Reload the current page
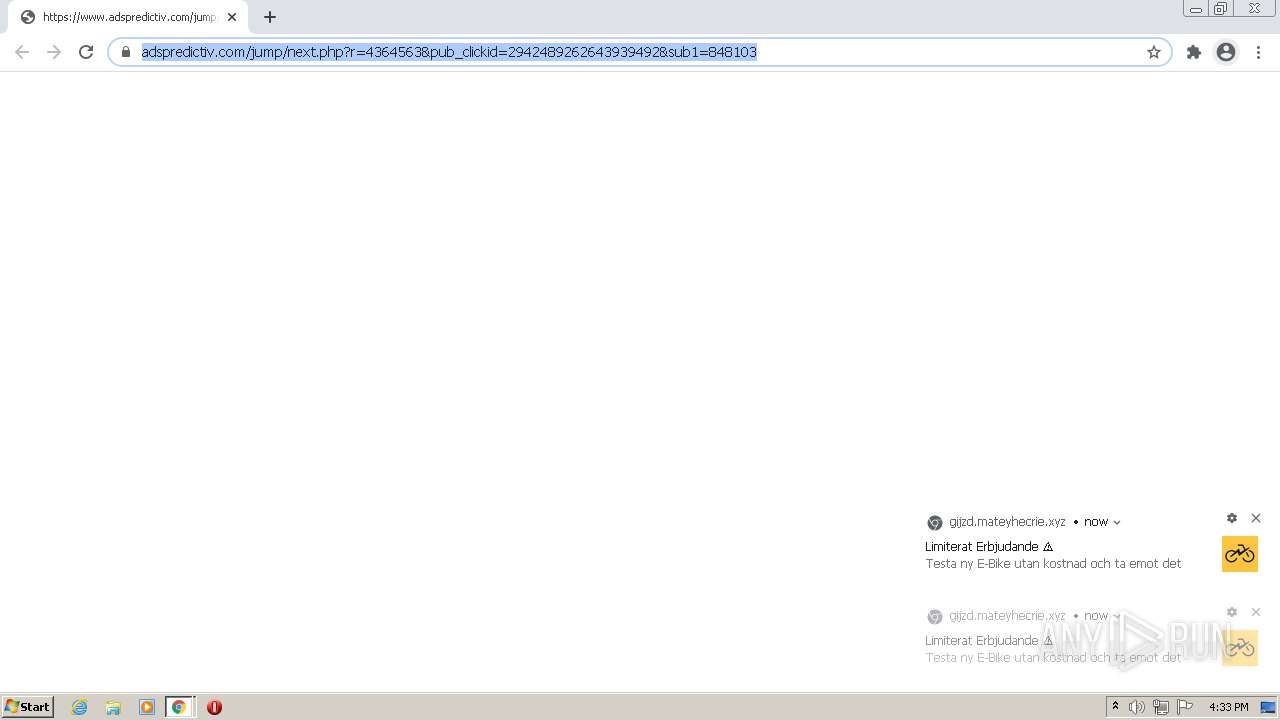Viewport: 1280px width, 720px height. tap(86, 52)
